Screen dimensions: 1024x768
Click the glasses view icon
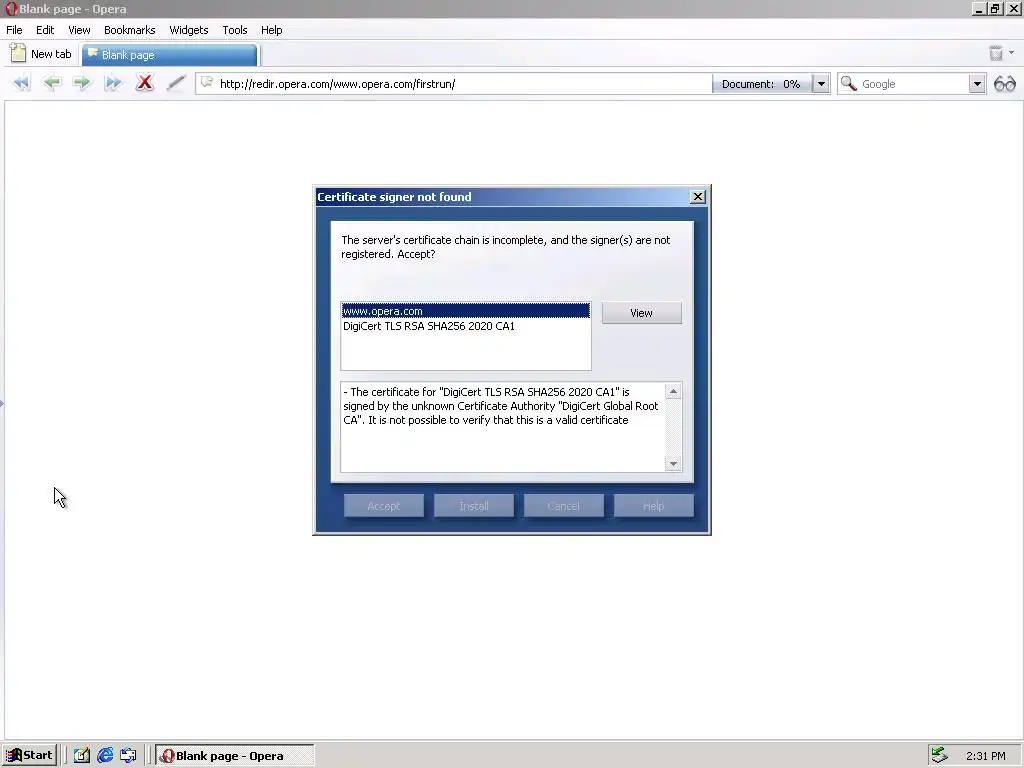[x=1004, y=84]
